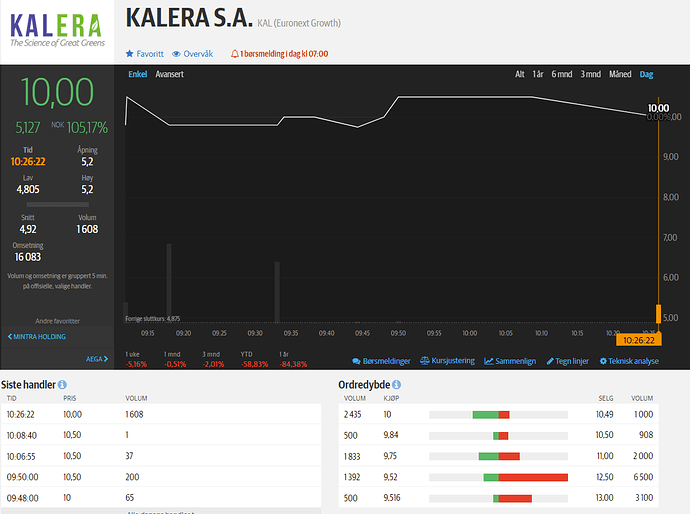The image size is (690, 514).
Task: Click the Teknisk analyse gear icon
Action: click(603, 361)
